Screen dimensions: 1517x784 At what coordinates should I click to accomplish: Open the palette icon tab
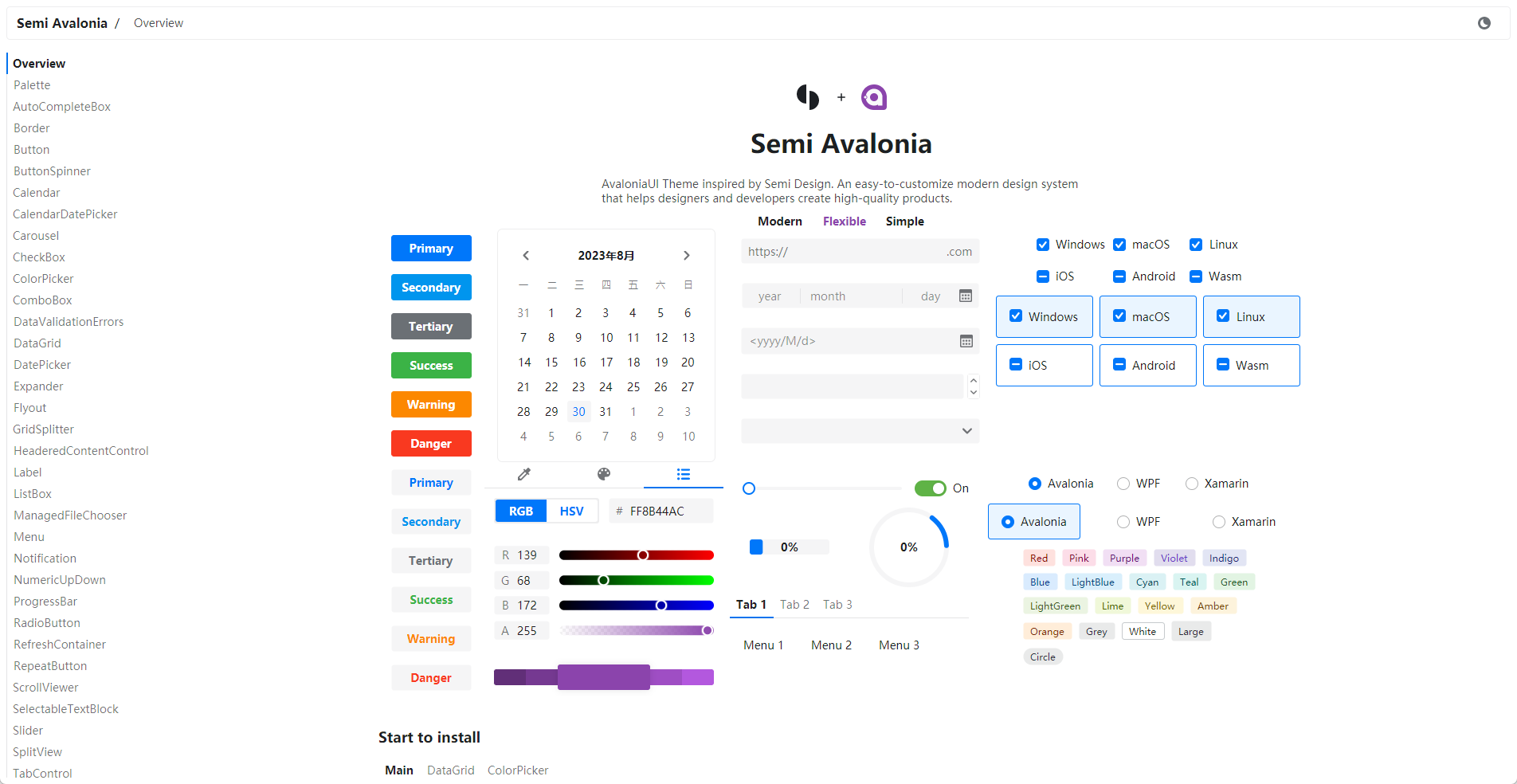604,474
